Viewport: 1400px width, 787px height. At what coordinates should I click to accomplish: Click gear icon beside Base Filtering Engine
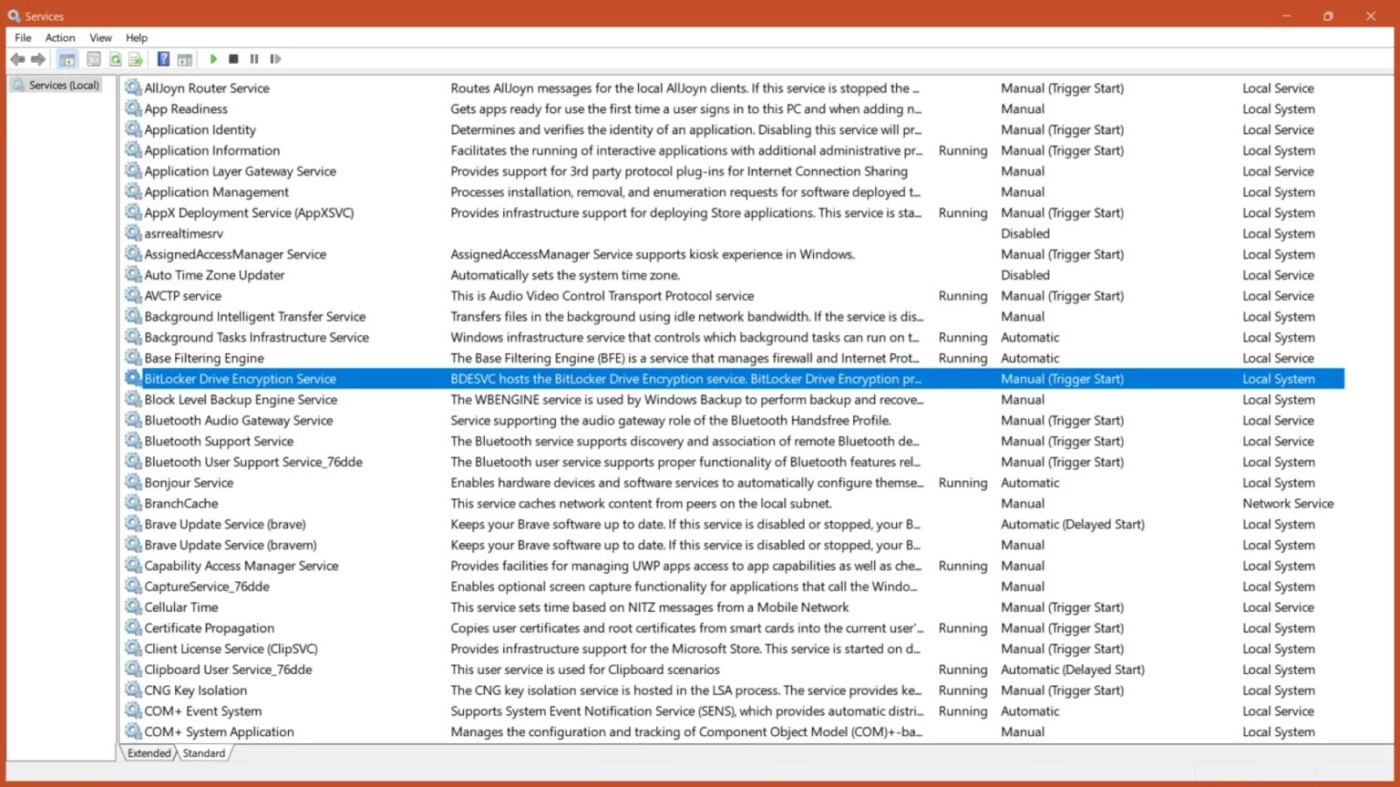coord(133,358)
